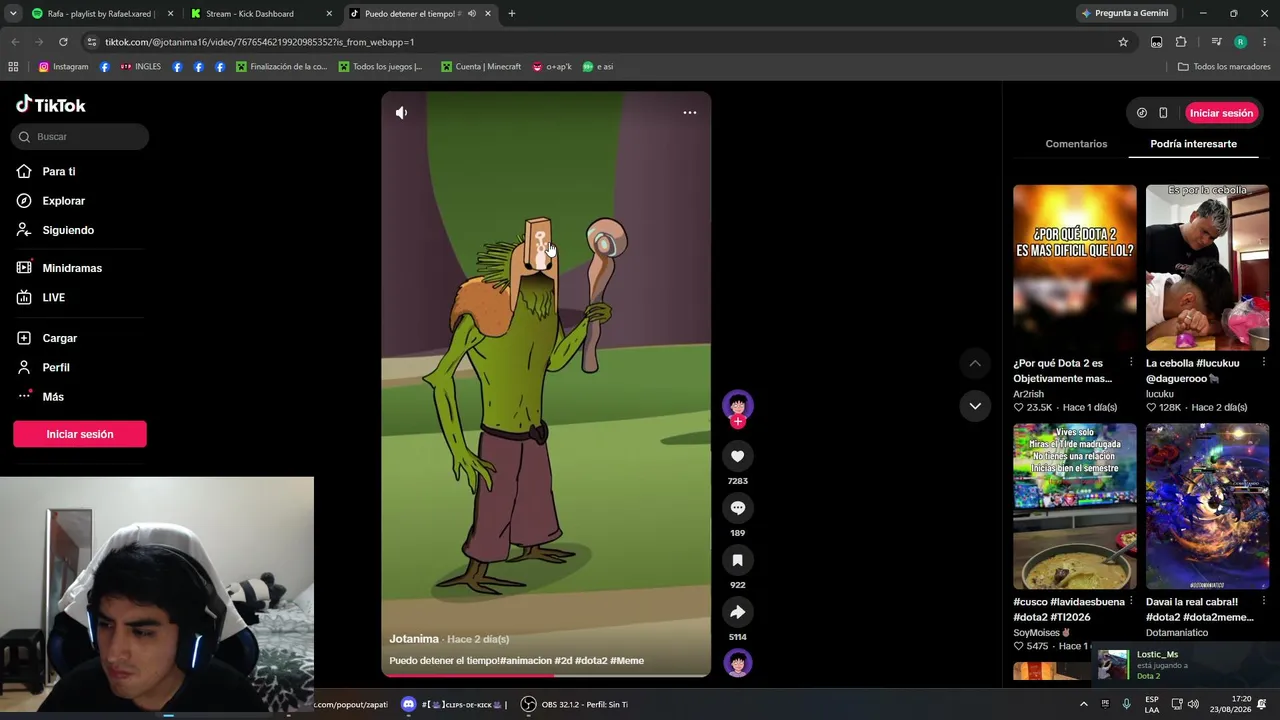This screenshot has width=1280, height=720.
Task: Bookmark this page with the star icon
Action: [1123, 42]
